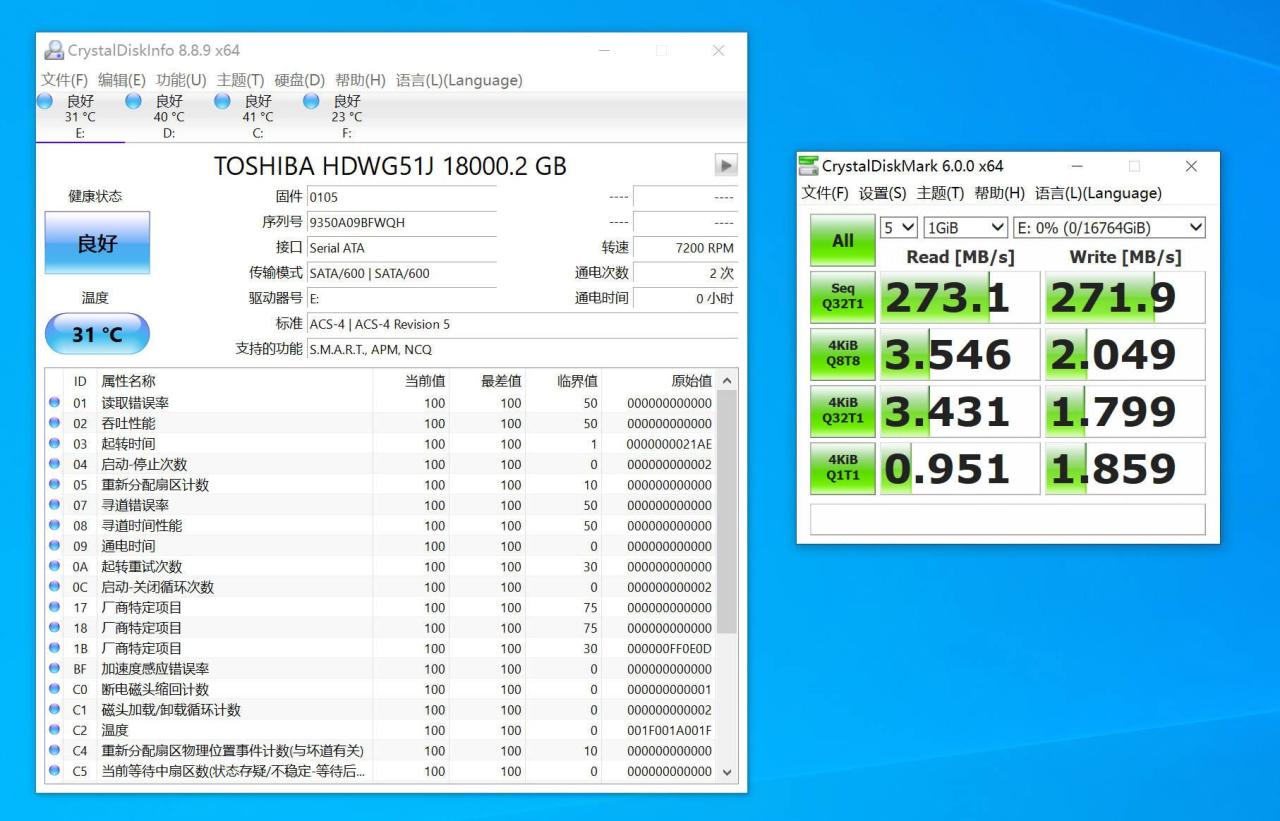
Task: Open the drive dropdown showing E: 0%
Action: (1109, 228)
